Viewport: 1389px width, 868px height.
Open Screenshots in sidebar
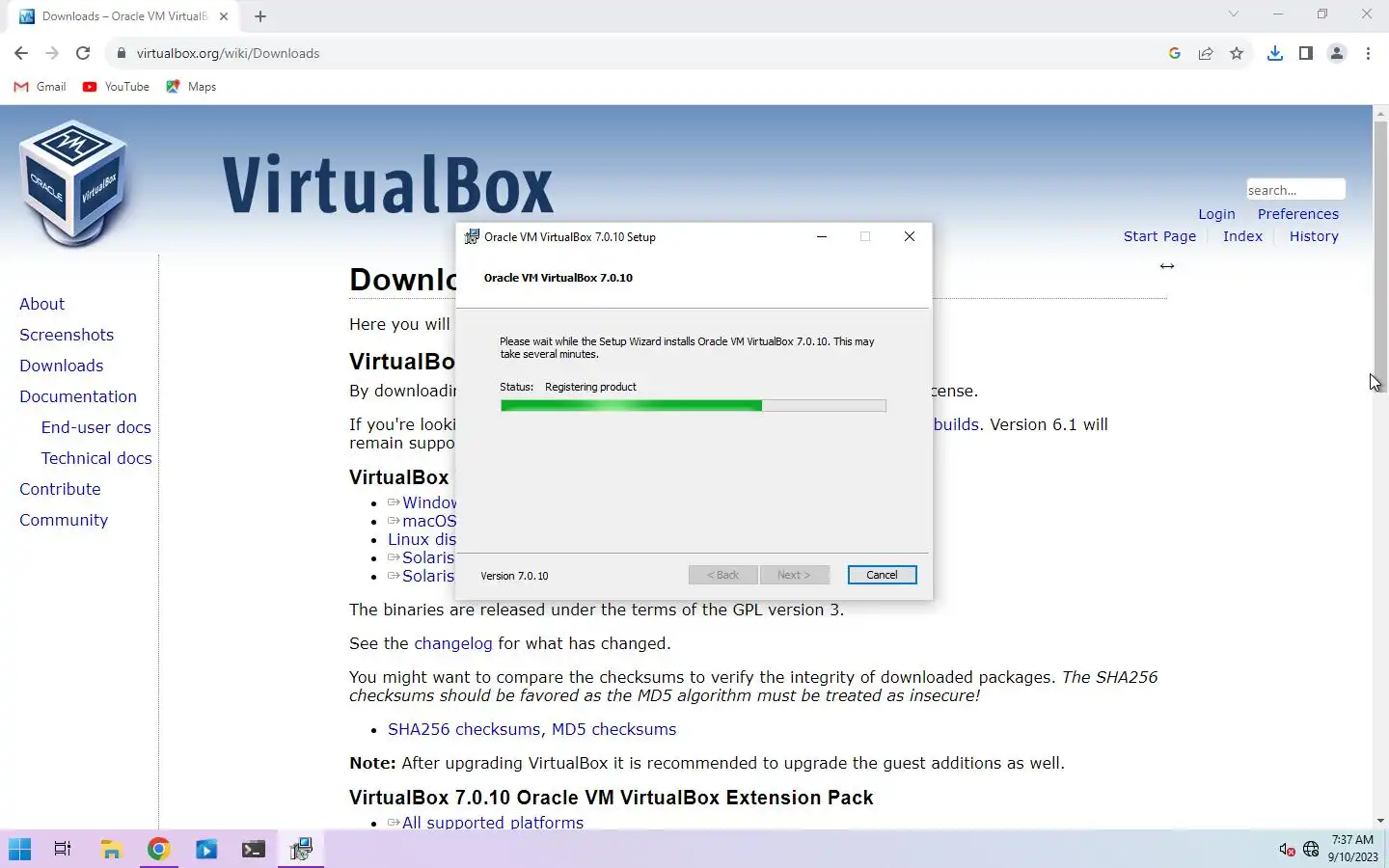point(67,335)
